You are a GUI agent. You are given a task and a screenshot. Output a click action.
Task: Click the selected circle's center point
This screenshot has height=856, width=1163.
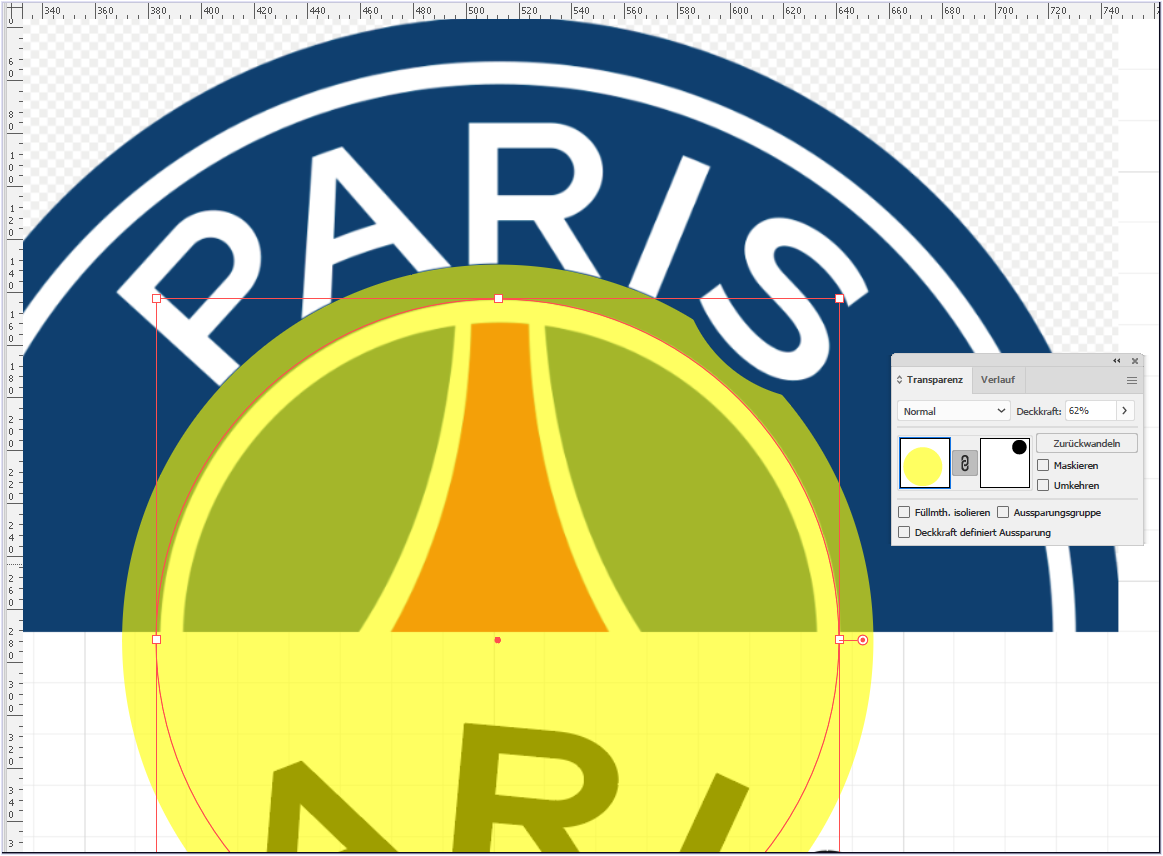(498, 639)
